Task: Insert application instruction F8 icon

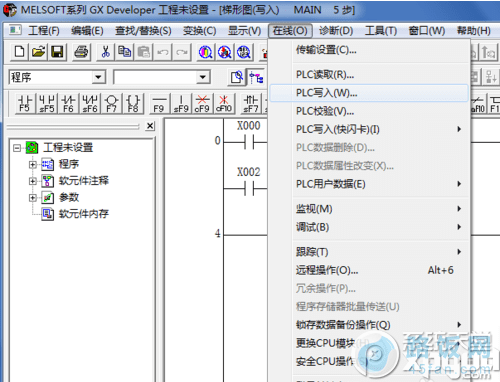Action: pyautogui.click(x=133, y=103)
